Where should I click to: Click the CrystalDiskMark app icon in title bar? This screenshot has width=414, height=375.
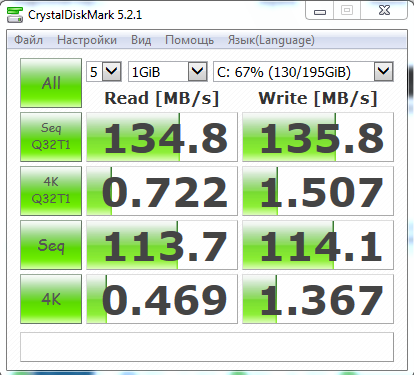click(15, 15)
